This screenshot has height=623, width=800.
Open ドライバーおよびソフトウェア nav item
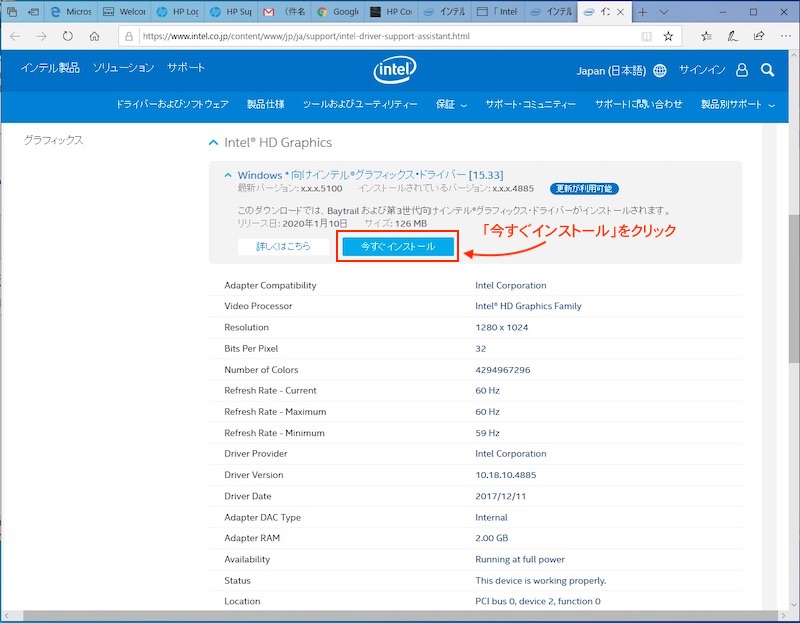[x=172, y=104]
